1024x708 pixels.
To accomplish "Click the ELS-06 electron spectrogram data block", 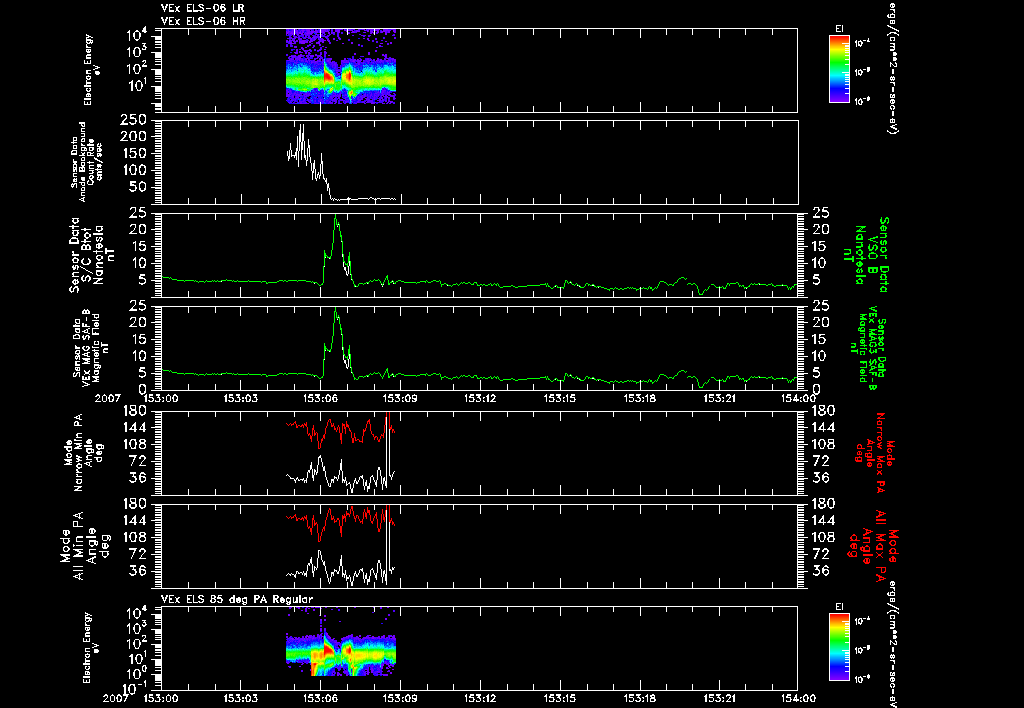I will click(341, 67).
